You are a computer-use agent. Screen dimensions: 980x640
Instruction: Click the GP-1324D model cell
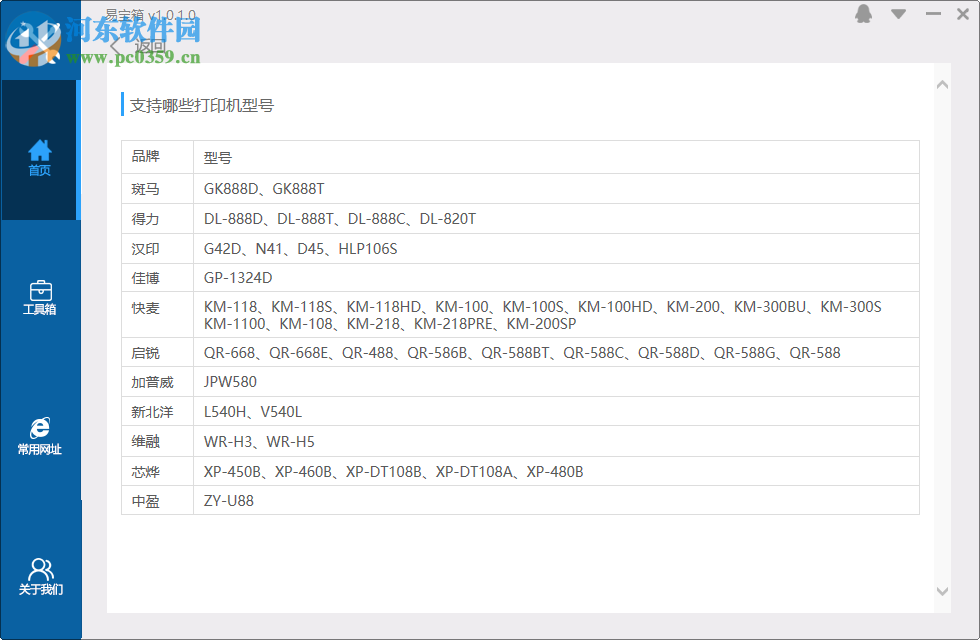pos(556,278)
